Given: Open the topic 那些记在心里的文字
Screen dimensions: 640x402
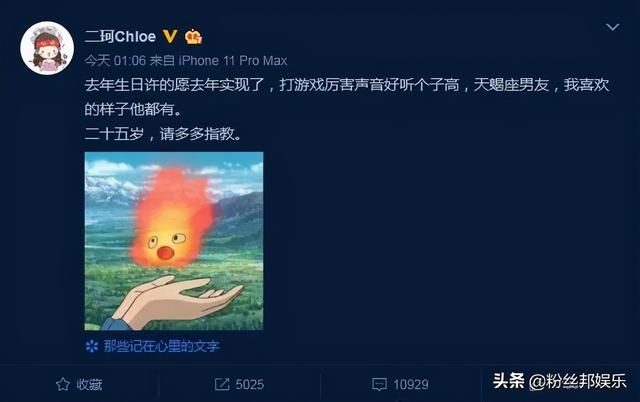Looking at the screenshot, I should tap(162, 346).
